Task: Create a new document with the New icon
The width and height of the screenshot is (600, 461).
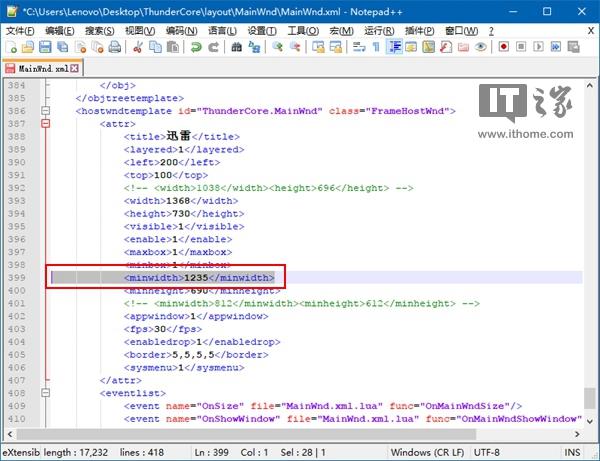Action: point(11,47)
